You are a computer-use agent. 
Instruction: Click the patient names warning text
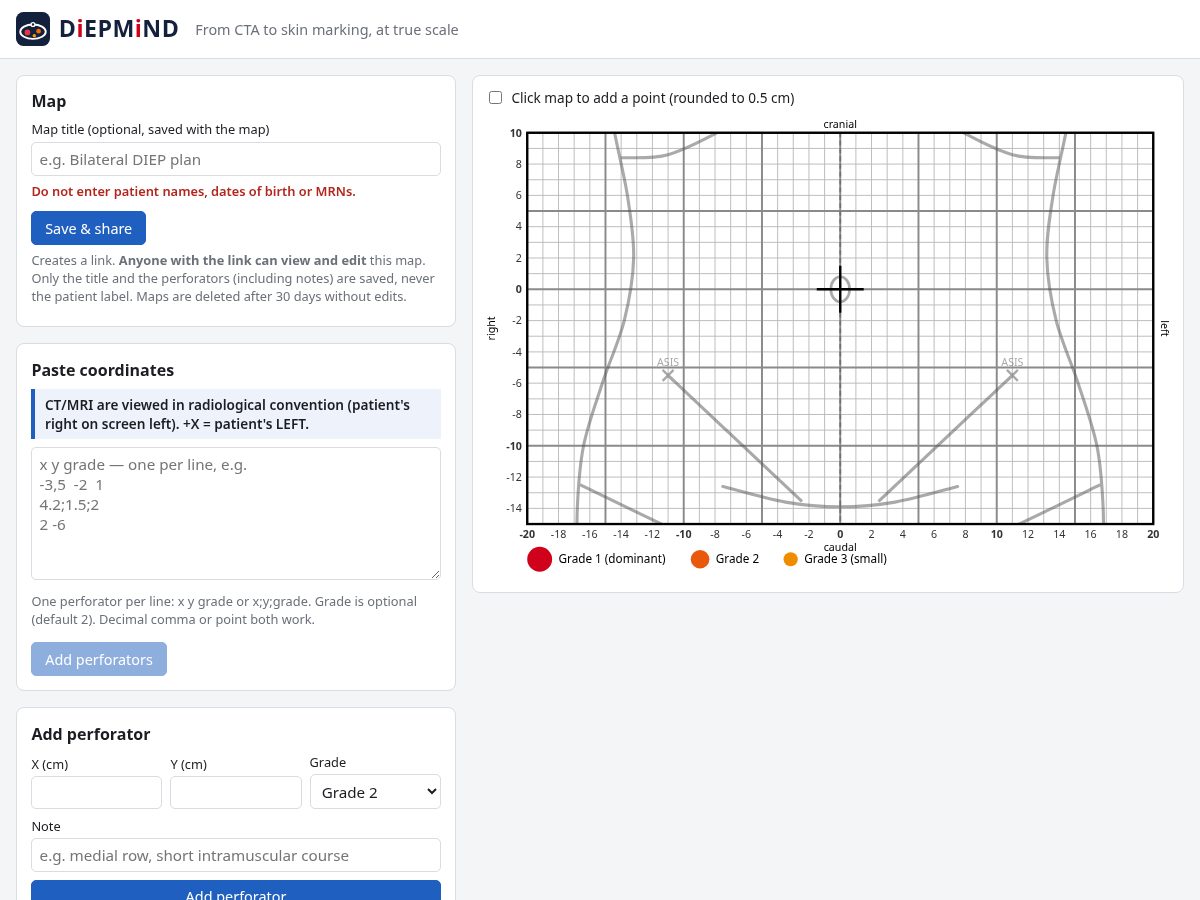[193, 191]
